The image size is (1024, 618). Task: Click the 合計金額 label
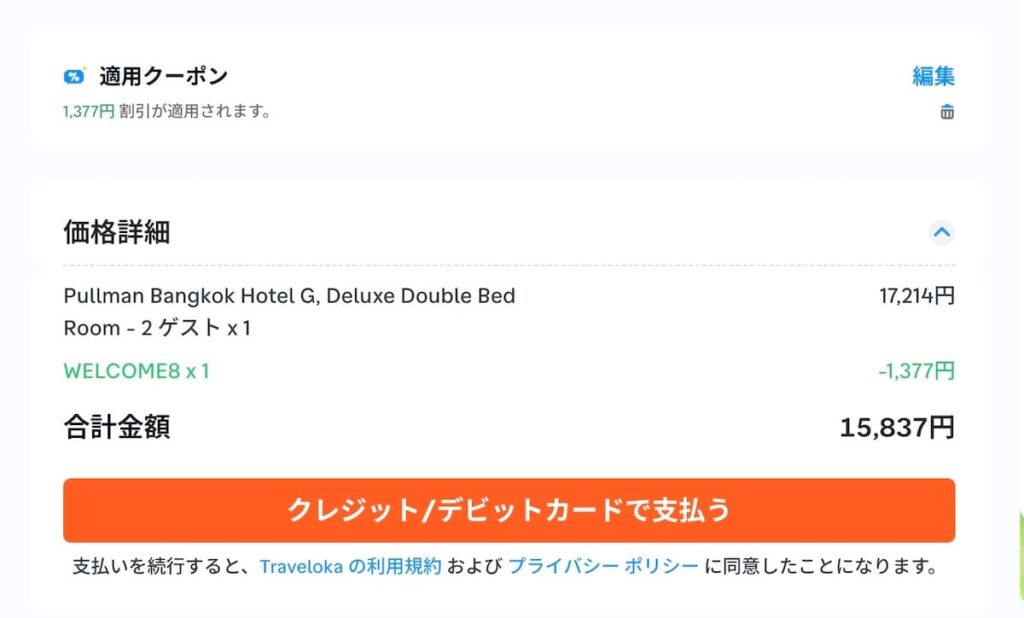click(117, 427)
